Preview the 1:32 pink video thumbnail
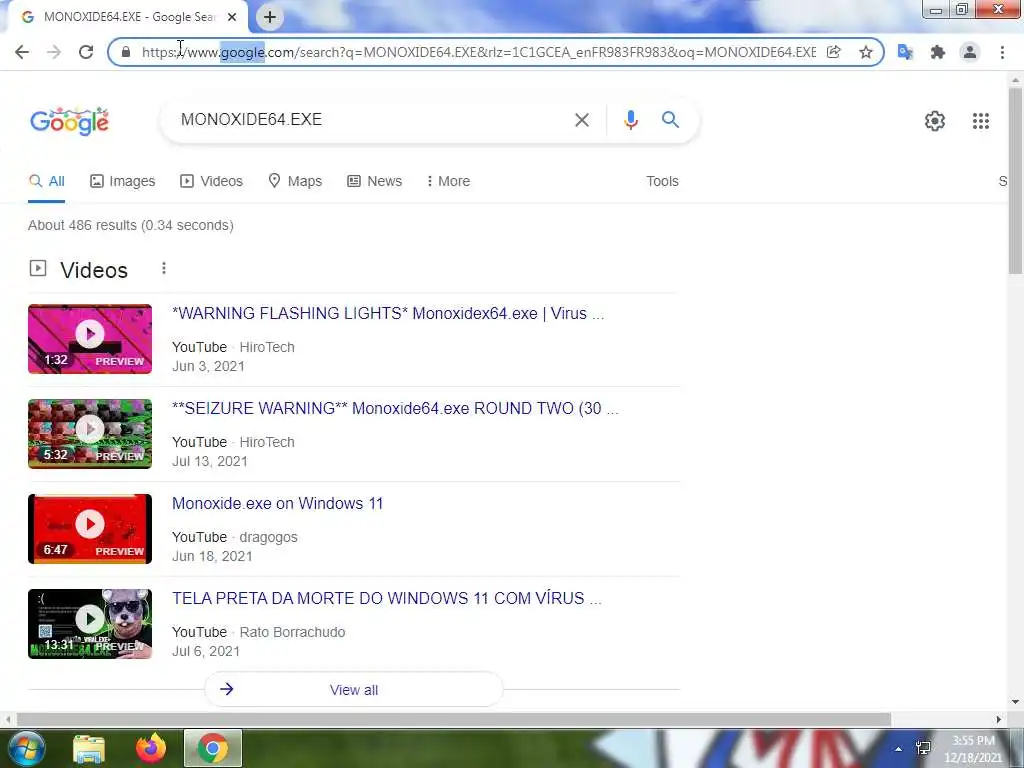Screen dimensions: 1024x768 pyautogui.click(x=90, y=339)
